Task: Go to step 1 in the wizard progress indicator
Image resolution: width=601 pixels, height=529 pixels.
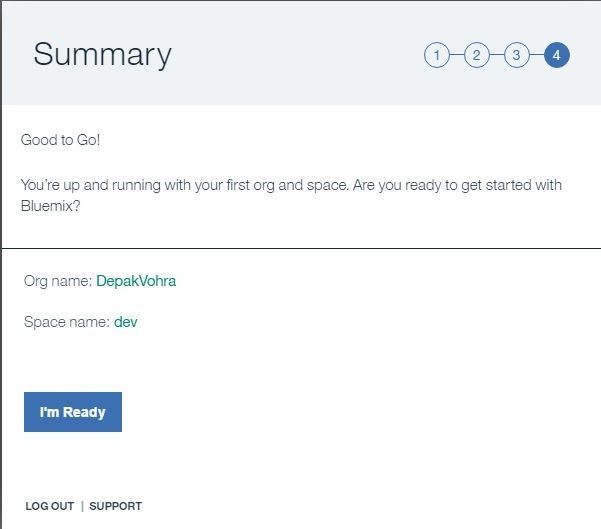Action: pos(437,55)
